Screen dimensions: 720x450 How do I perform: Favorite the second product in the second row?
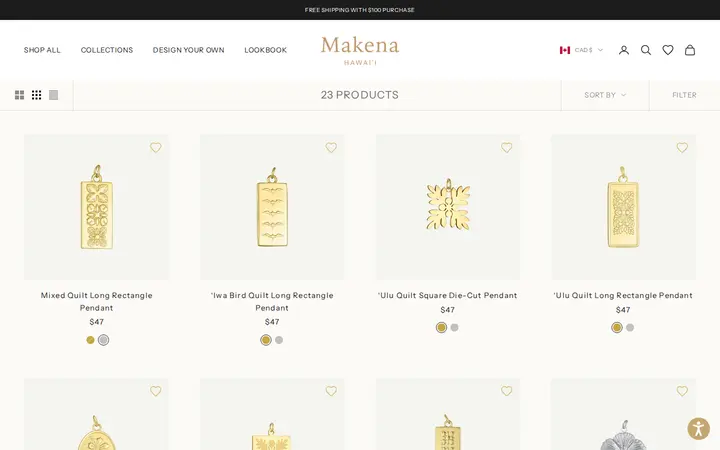click(x=331, y=391)
